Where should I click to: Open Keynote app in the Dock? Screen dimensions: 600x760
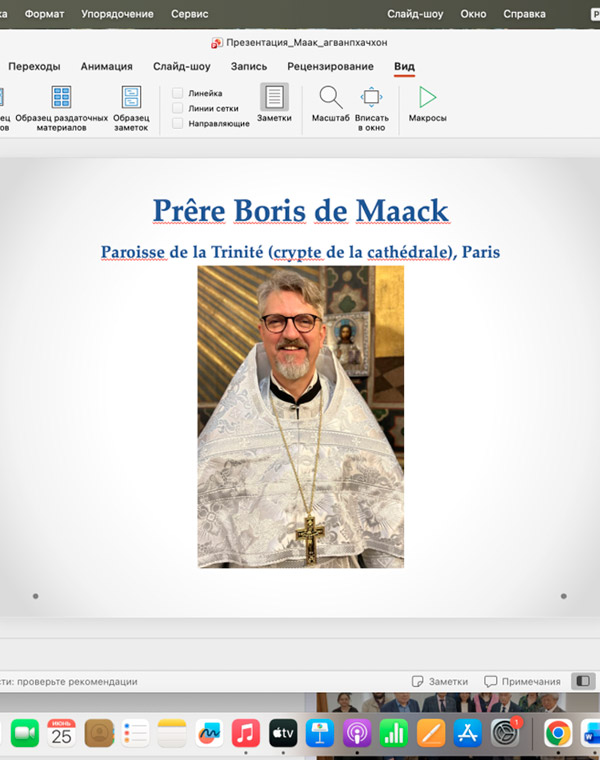(320, 733)
